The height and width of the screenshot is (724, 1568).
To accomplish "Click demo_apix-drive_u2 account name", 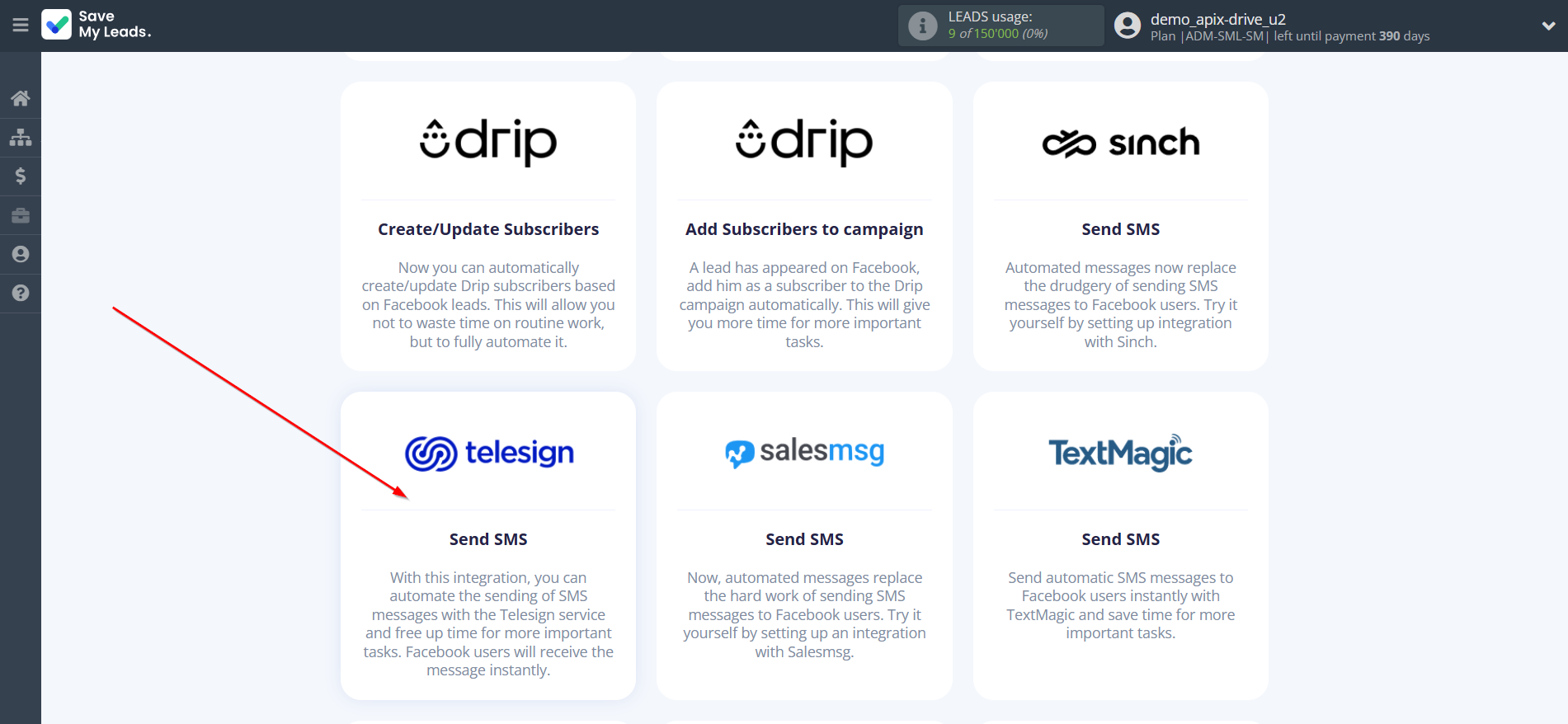I will (x=1217, y=19).
